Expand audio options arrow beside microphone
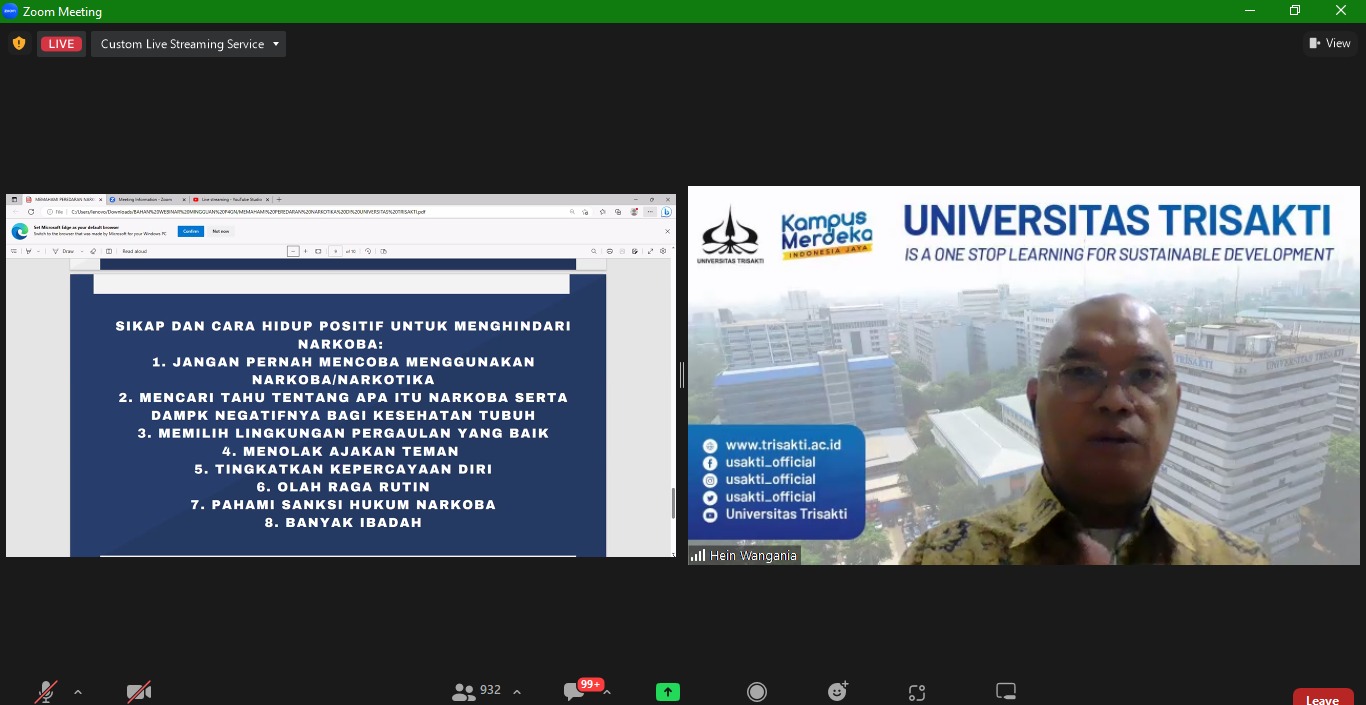 tap(78, 692)
